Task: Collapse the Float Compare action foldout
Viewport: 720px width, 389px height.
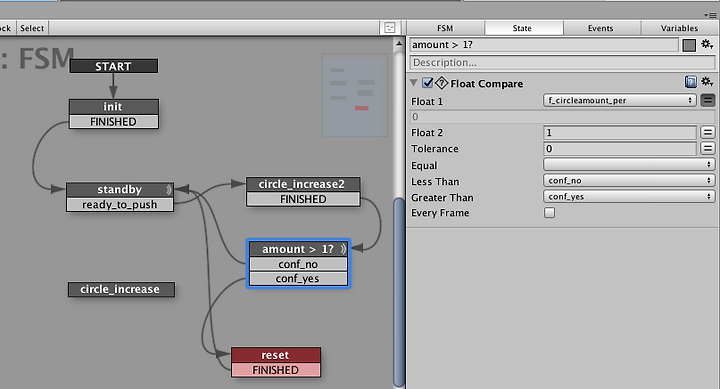Action: coord(414,83)
